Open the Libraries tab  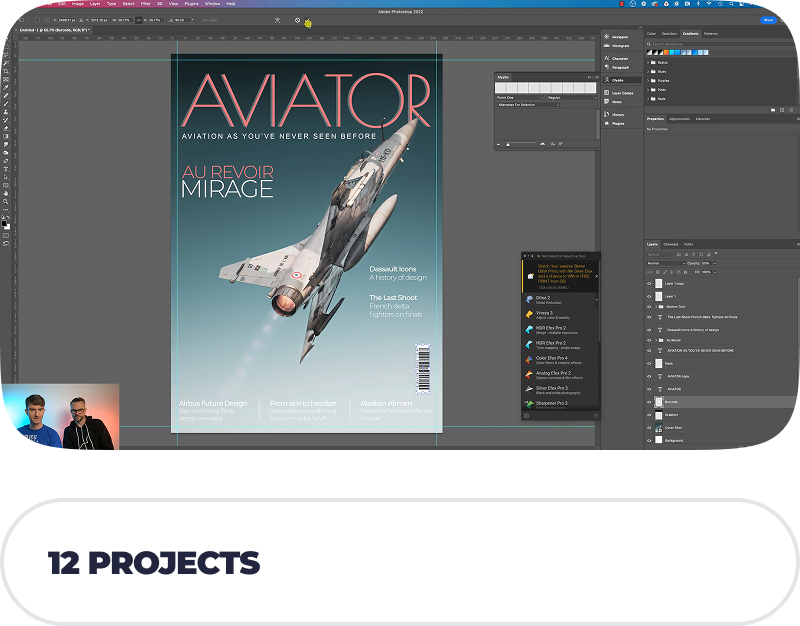703,119
